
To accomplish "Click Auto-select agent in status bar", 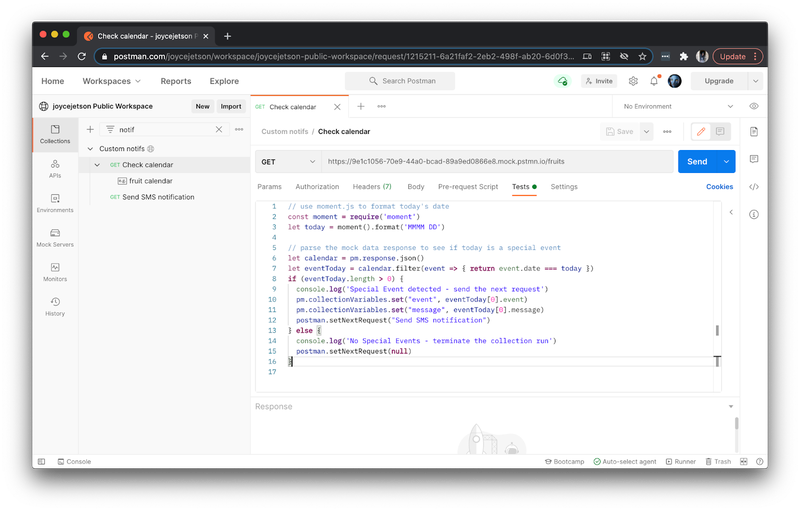I will pos(624,462).
